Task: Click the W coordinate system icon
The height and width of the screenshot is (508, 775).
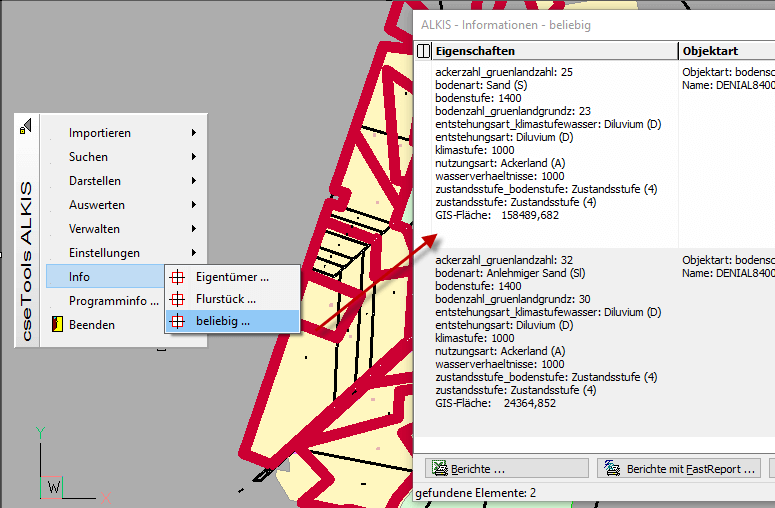Action: point(53,487)
